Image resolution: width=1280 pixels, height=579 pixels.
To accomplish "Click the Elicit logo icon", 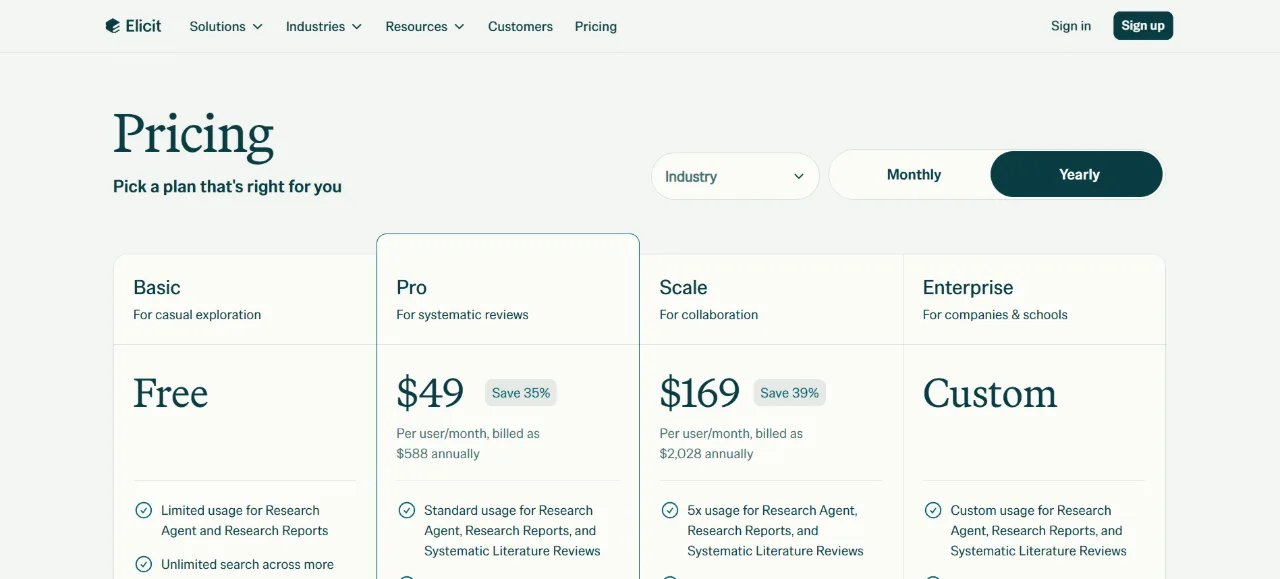I will pos(112,26).
